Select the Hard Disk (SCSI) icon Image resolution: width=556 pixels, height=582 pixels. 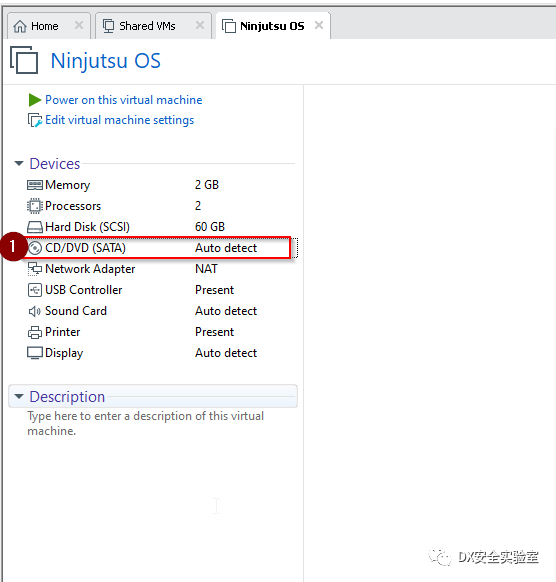(35, 227)
